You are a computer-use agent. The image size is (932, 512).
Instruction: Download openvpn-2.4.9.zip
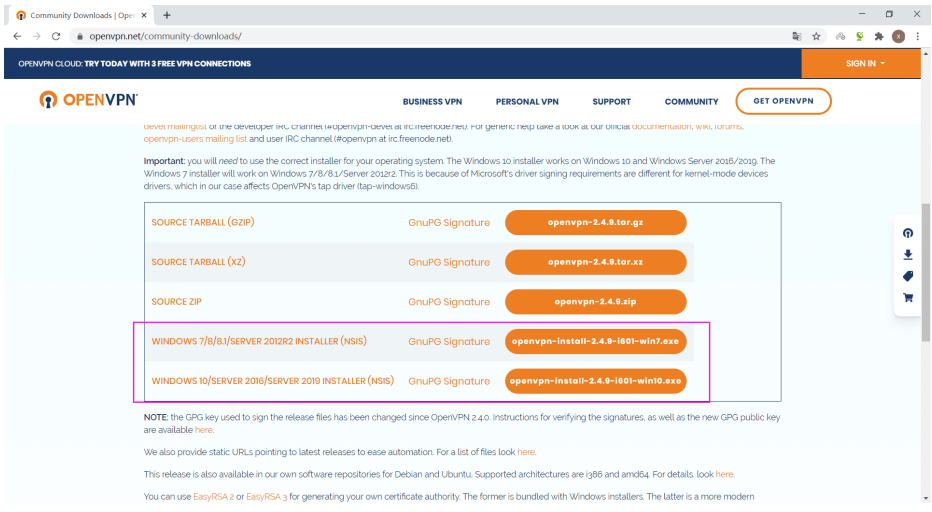point(596,301)
